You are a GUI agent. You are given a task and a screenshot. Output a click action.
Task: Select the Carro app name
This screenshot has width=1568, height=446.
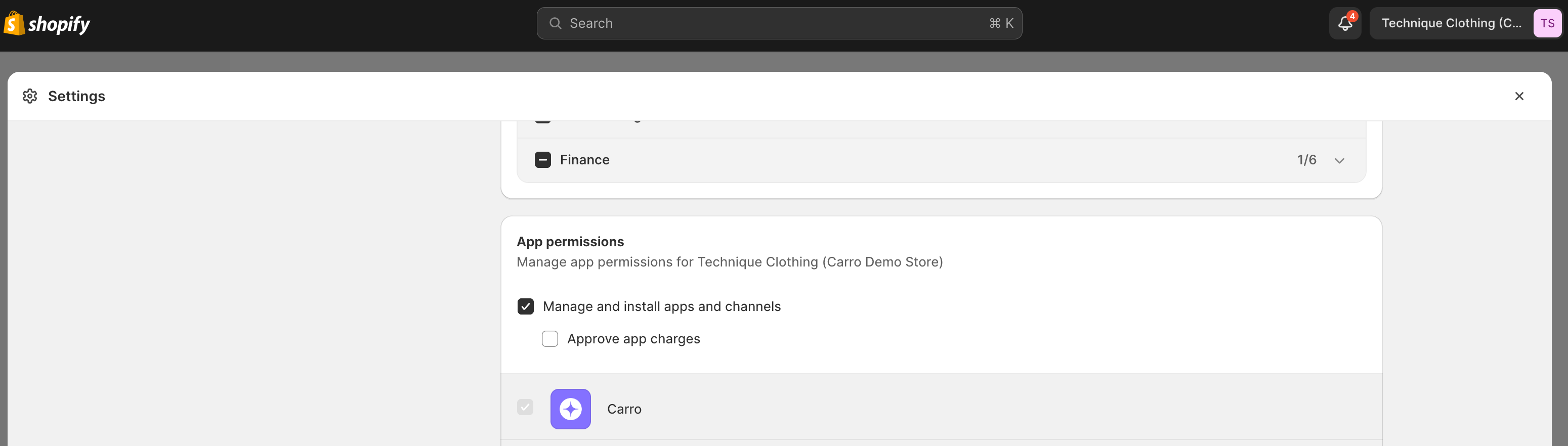pos(624,409)
